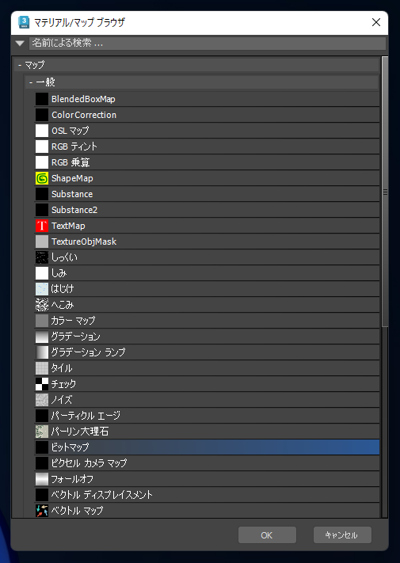Click the しみ white icon
The image size is (400, 563).
pyautogui.click(x=42, y=273)
